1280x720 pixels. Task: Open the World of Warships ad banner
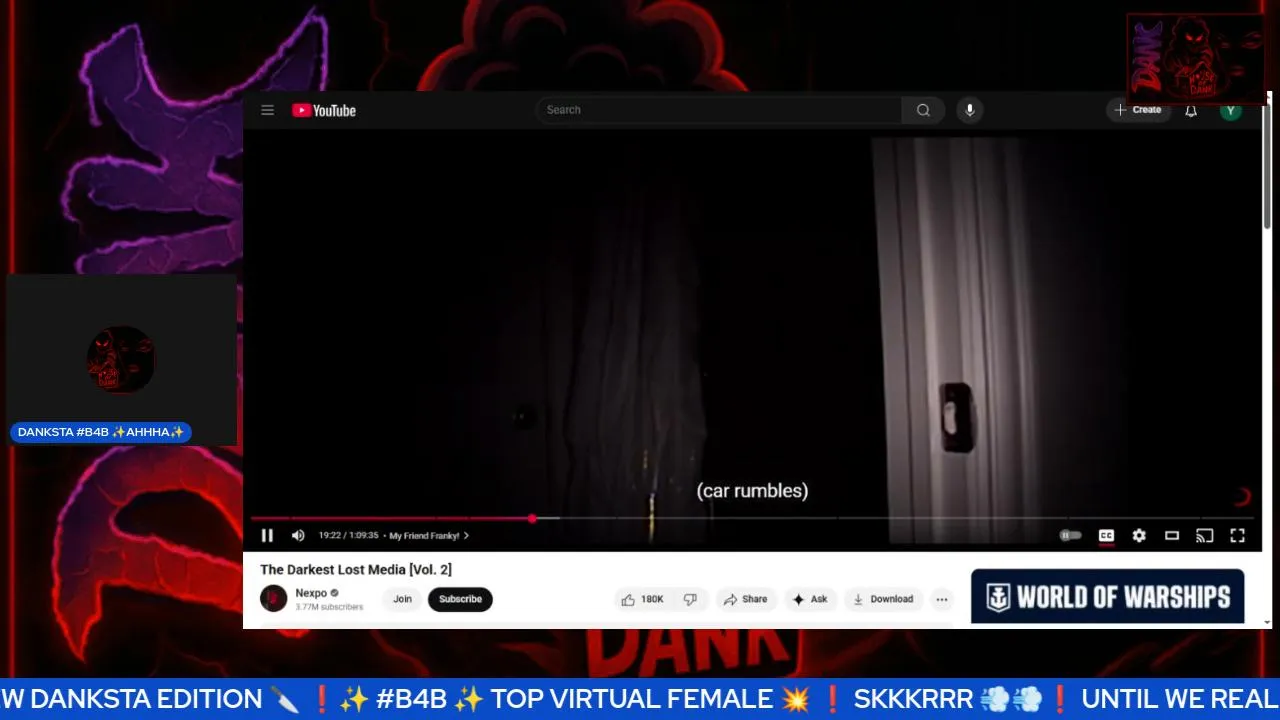click(x=1107, y=597)
